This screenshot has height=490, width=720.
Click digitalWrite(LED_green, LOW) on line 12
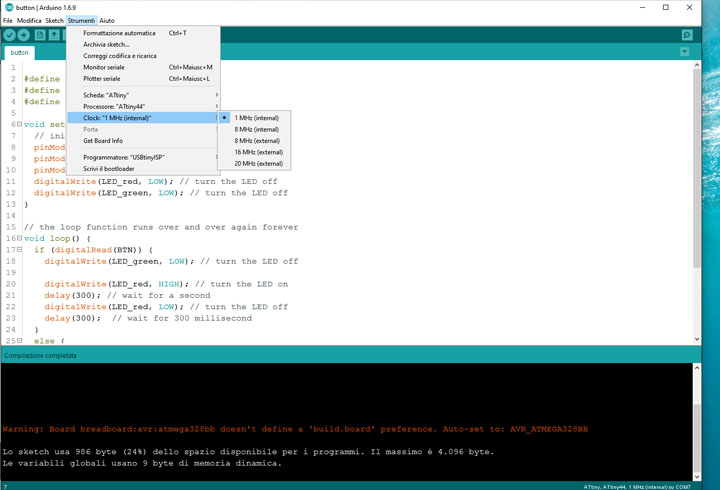(161, 193)
